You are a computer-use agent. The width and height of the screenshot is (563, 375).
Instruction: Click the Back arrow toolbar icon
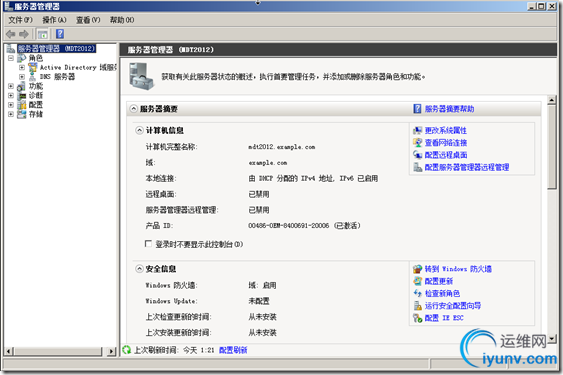[x=10, y=34]
